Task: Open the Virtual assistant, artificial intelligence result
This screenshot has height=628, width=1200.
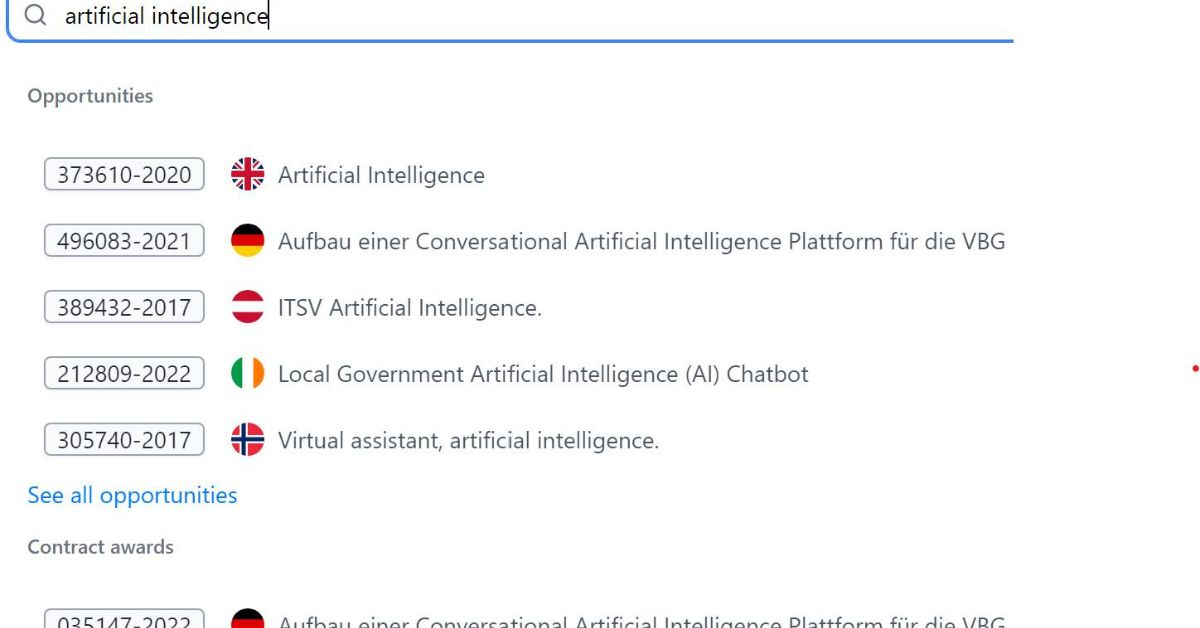Action: click(468, 440)
